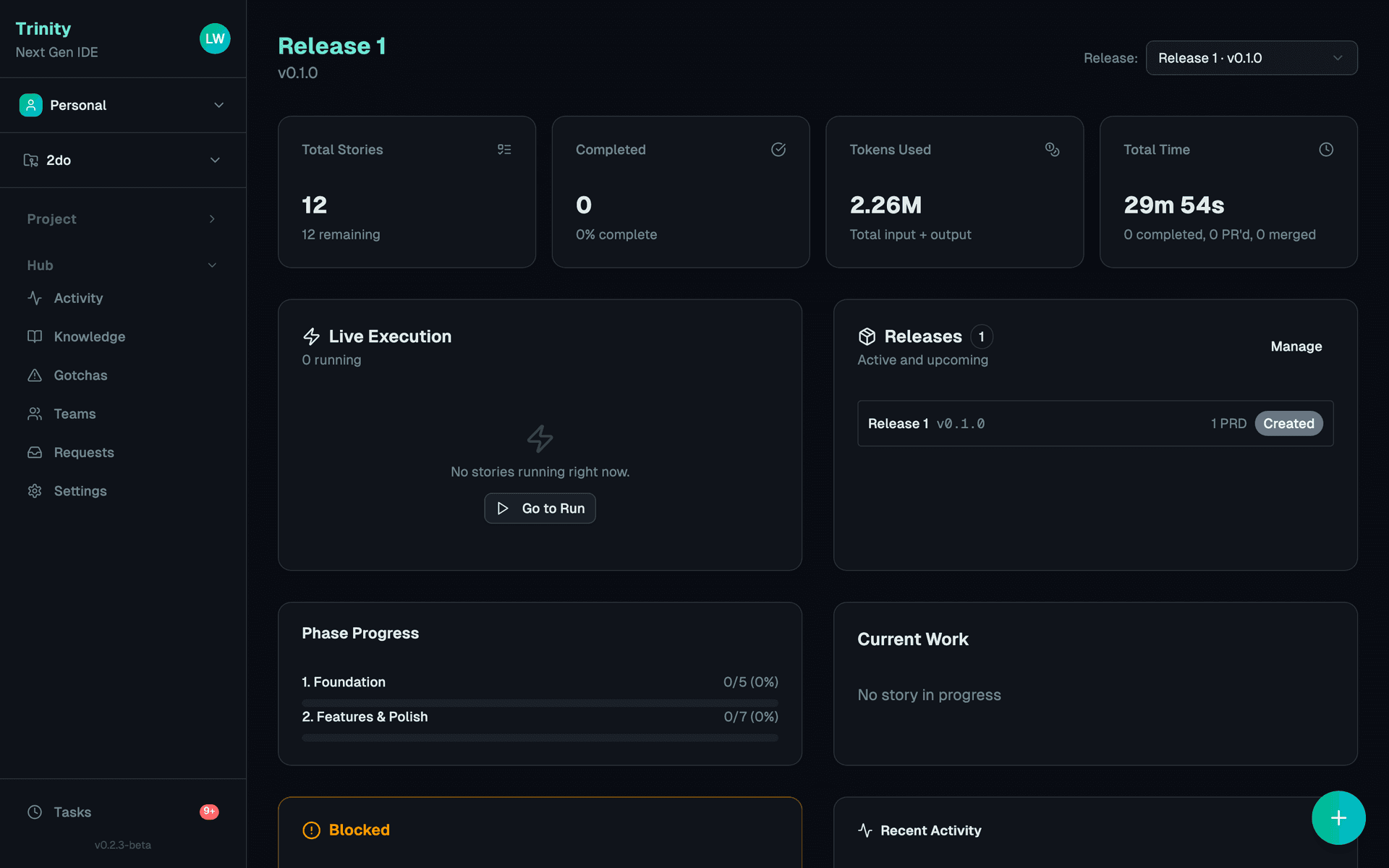Click the 0/7 (0%) progress value
Image resolution: width=1389 pixels, height=868 pixels.
[751, 717]
